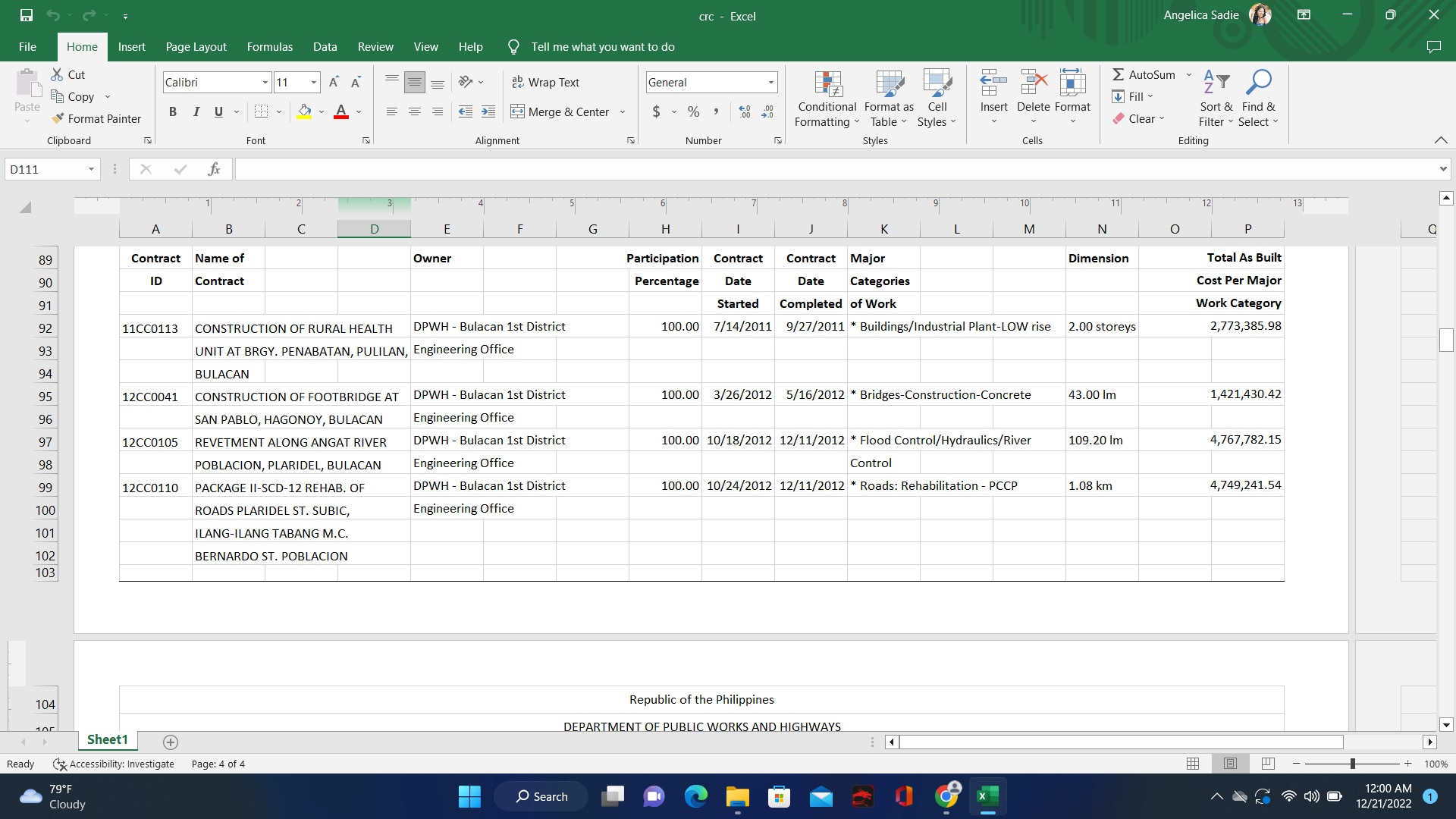Click the Format Painter brush icon
This screenshot has height=819, width=1456.
pyautogui.click(x=58, y=118)
